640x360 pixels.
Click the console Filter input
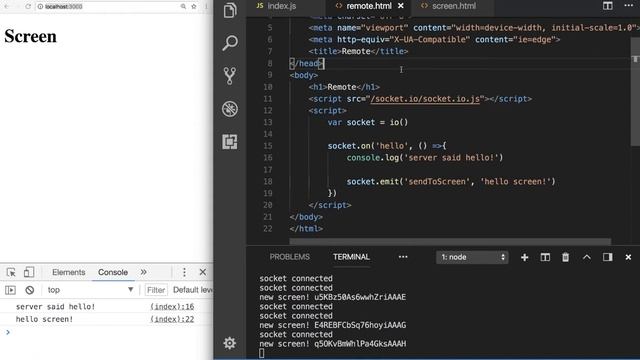[156, 290]
